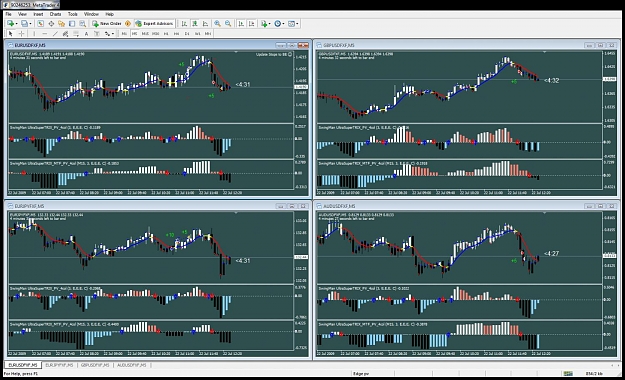This screenshot has height=380, width=625.
Task: Tick the Update Stops to BE box
Action: [290, 54]
